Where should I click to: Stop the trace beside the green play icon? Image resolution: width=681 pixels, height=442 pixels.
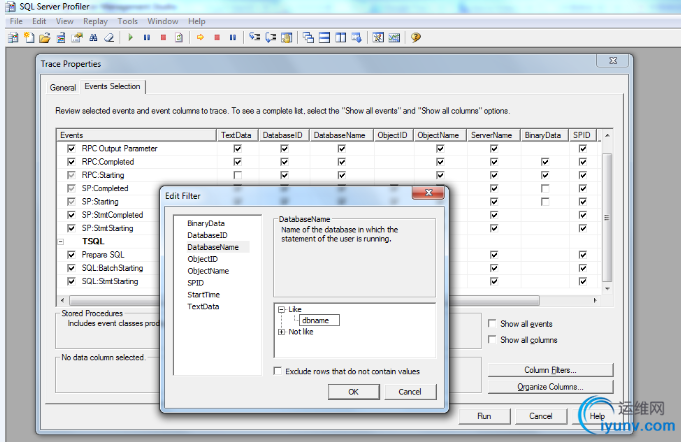pos(163,38)
